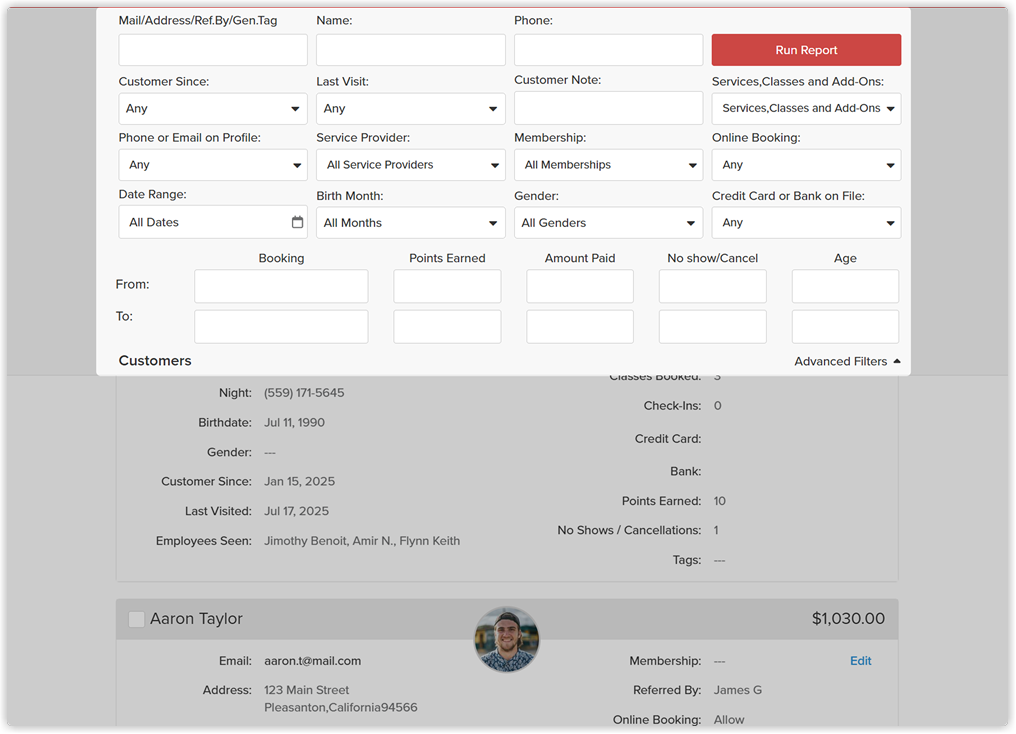Screen dimensions: 1016x734
Task: Click No show/Cancel From field
Action: (713, 286)
